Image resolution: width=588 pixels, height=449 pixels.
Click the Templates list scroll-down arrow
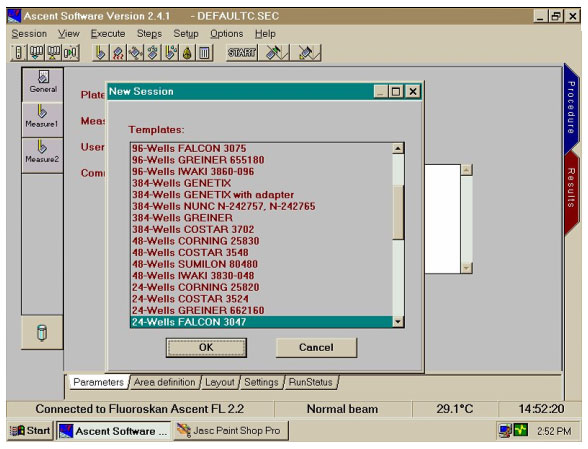398,322
